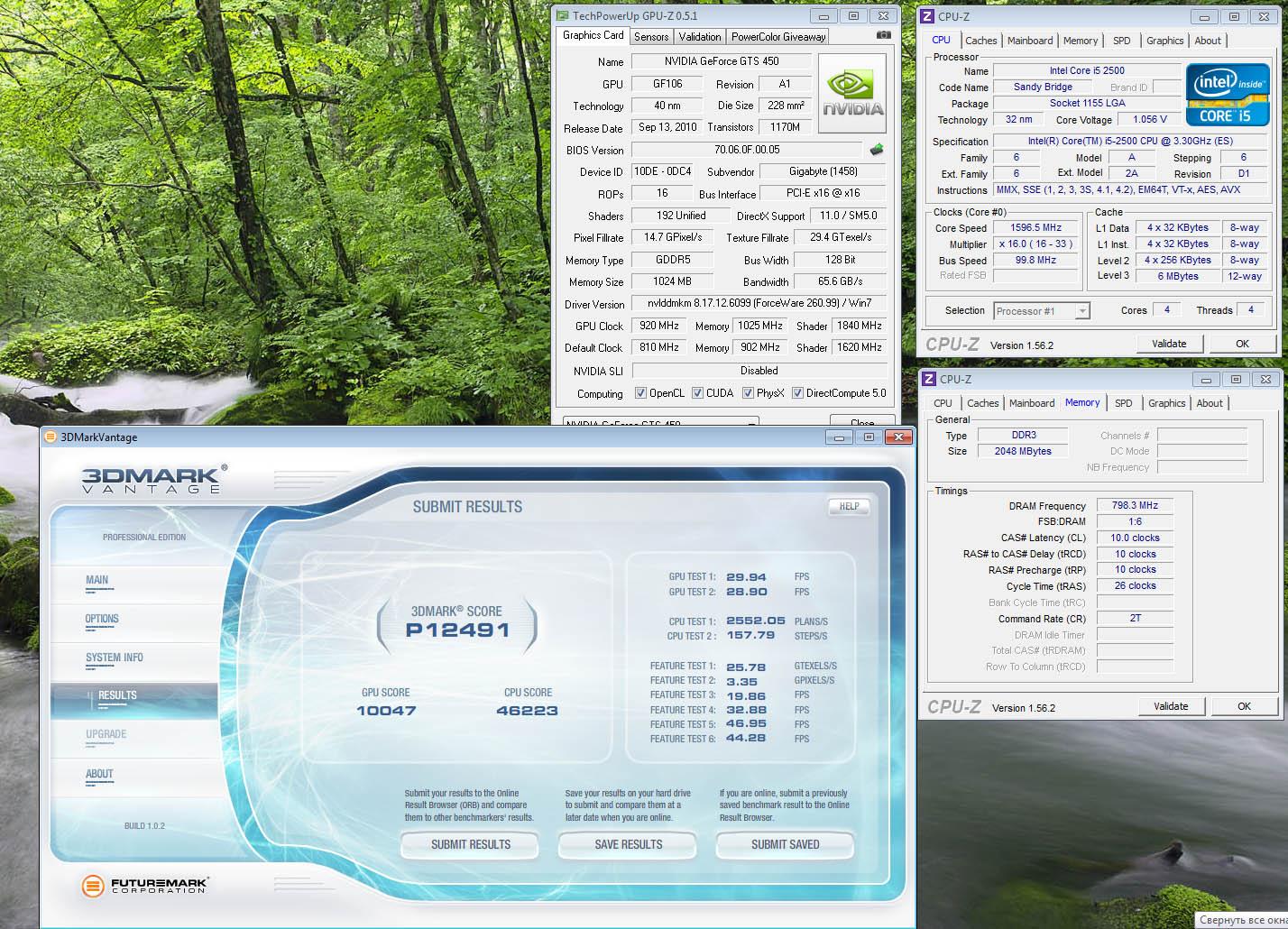The width and height of the screenshot is (1288, 929).
Task: Open the Sensors tab in GPU-Z
Action: [x=651, y=37]
